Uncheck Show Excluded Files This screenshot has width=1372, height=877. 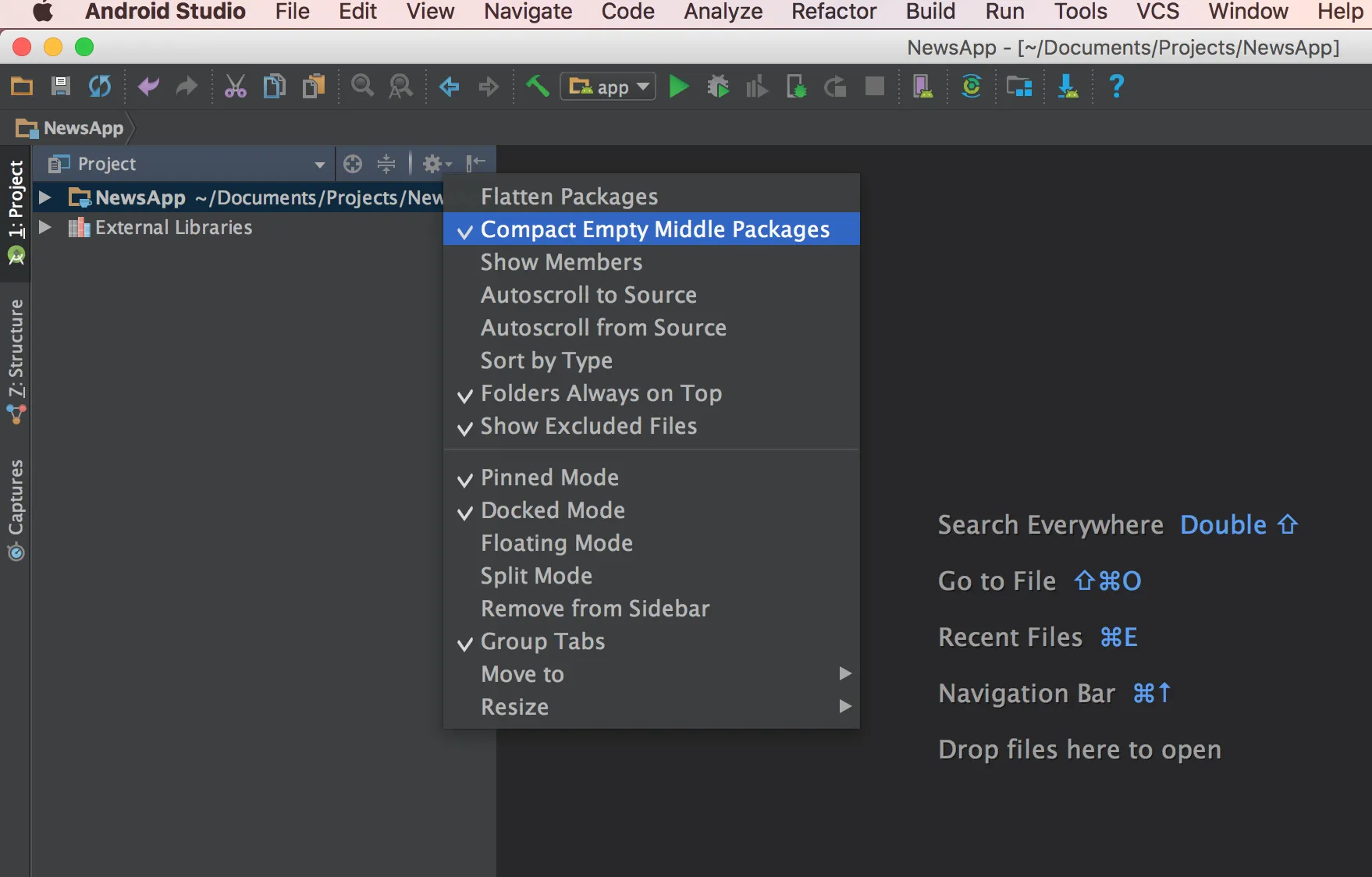coord(651,426)
